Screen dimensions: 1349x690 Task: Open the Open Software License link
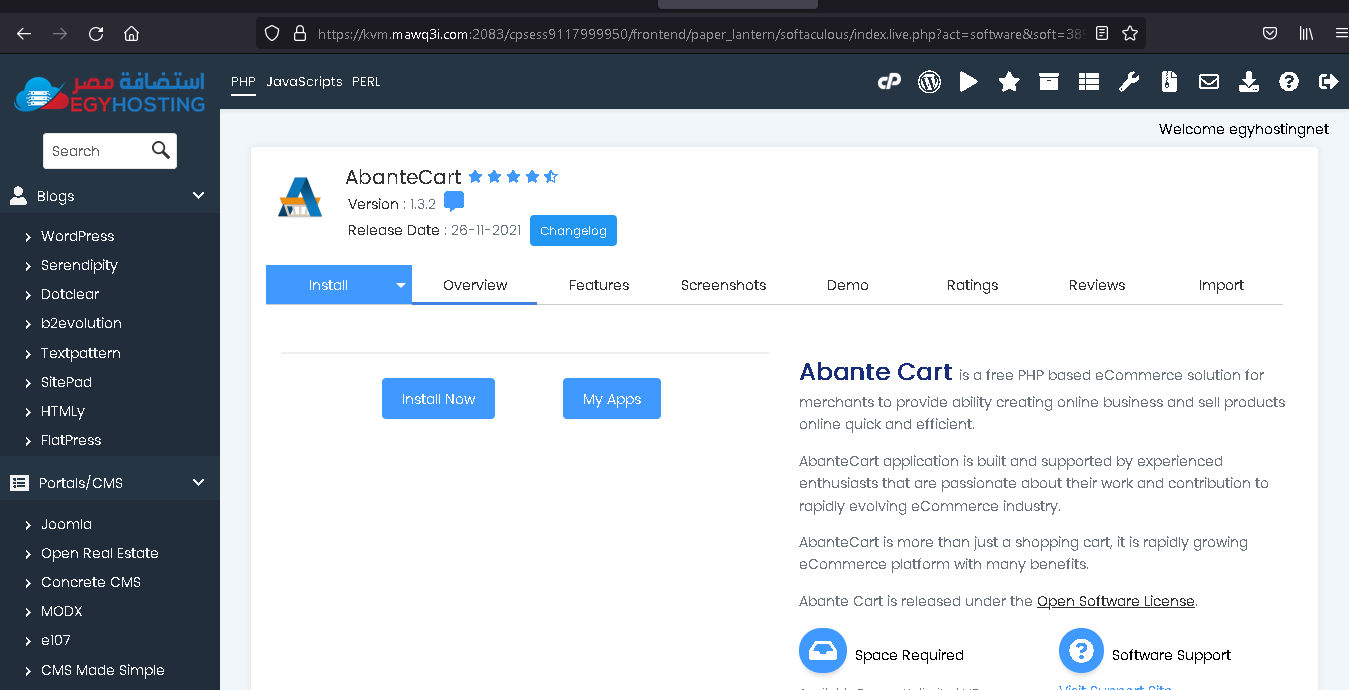click(1116, 601)
